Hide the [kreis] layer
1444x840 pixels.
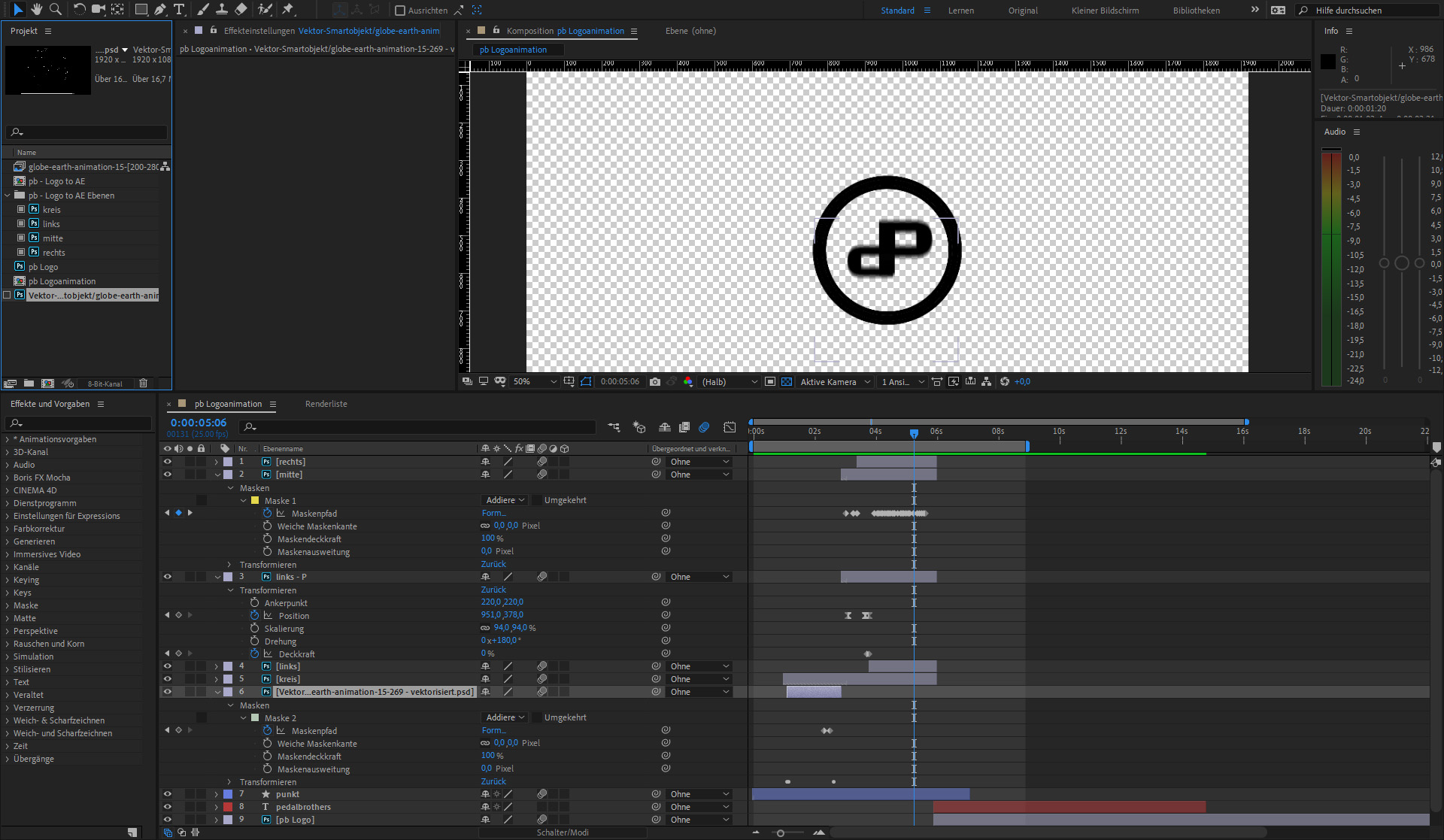click(x=168, y=679)
